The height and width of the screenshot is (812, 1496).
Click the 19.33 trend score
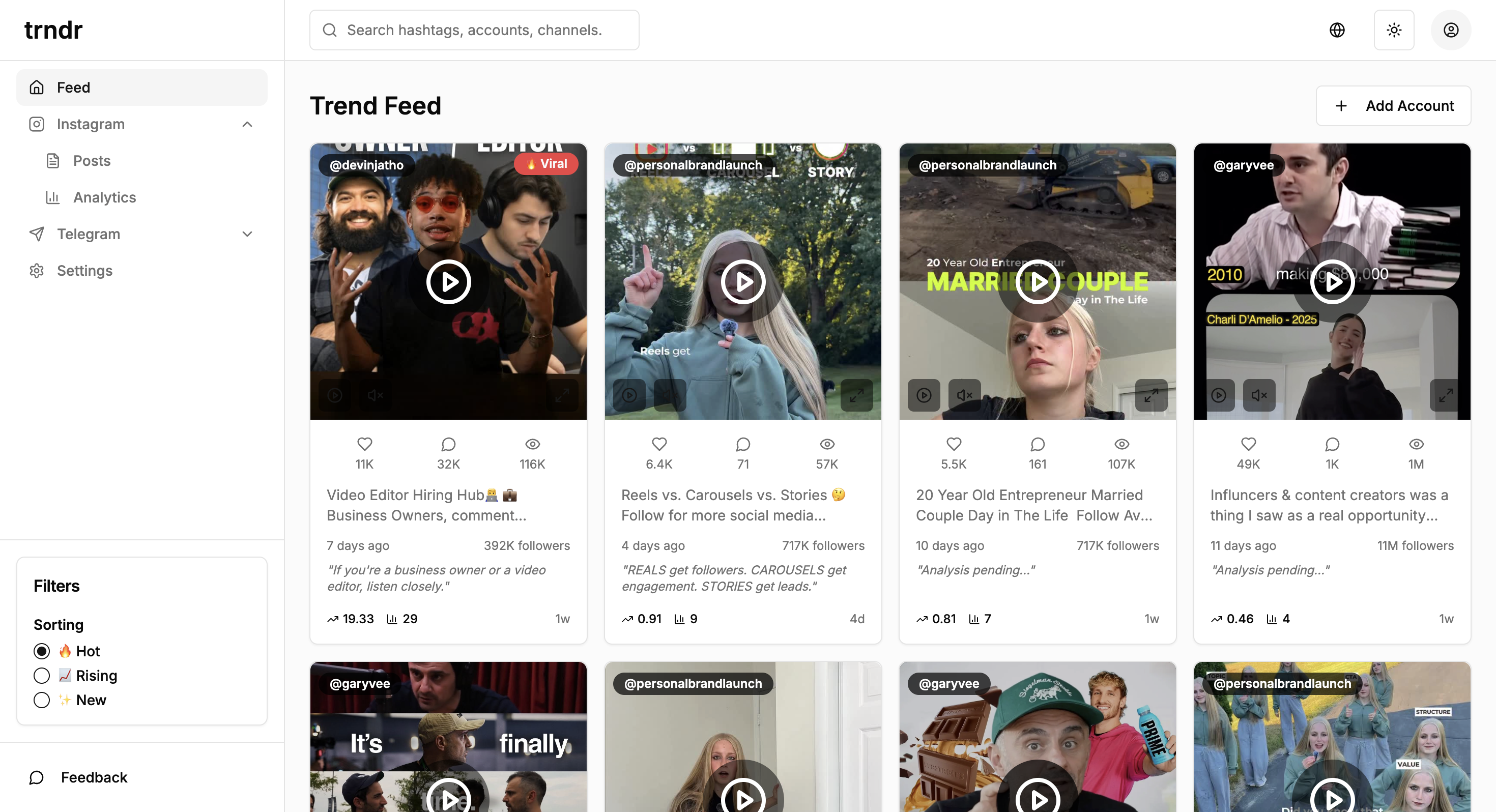(351, 619)
